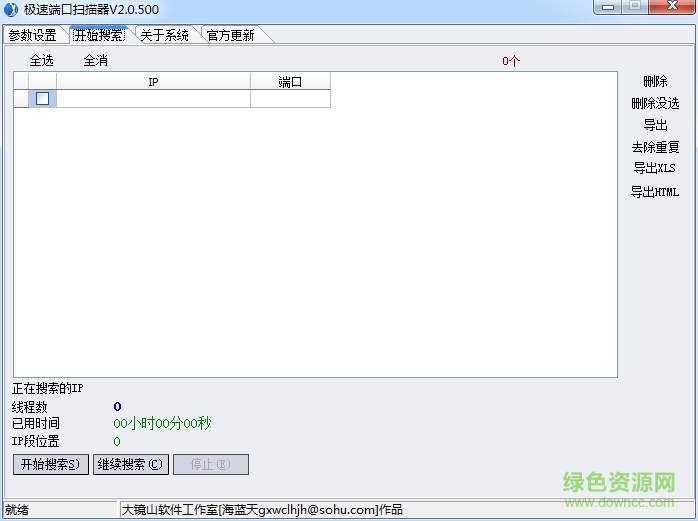Click the 端口 column header

pos(290,82)
